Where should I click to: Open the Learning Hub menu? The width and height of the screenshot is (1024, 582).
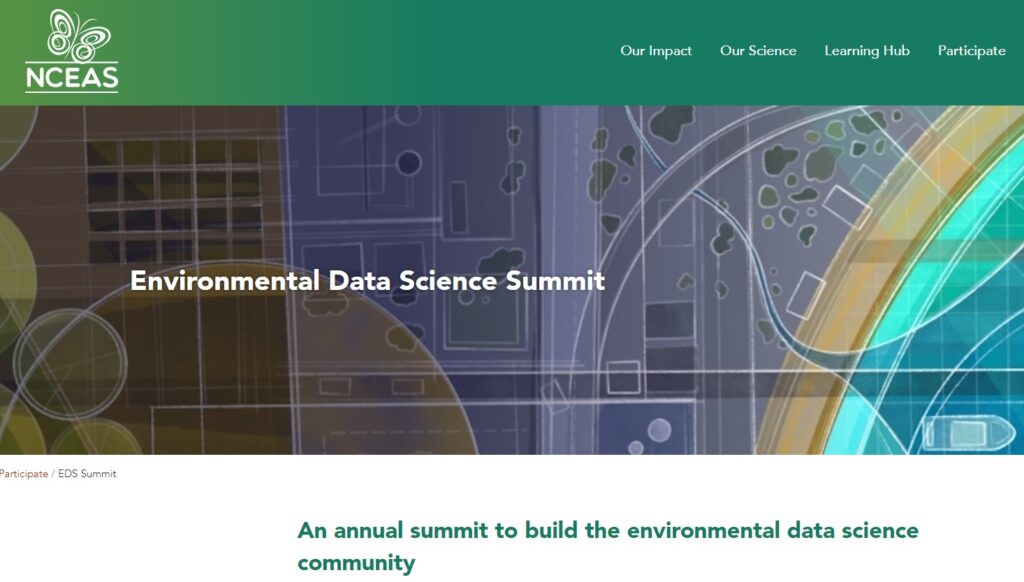coord(867,50)
